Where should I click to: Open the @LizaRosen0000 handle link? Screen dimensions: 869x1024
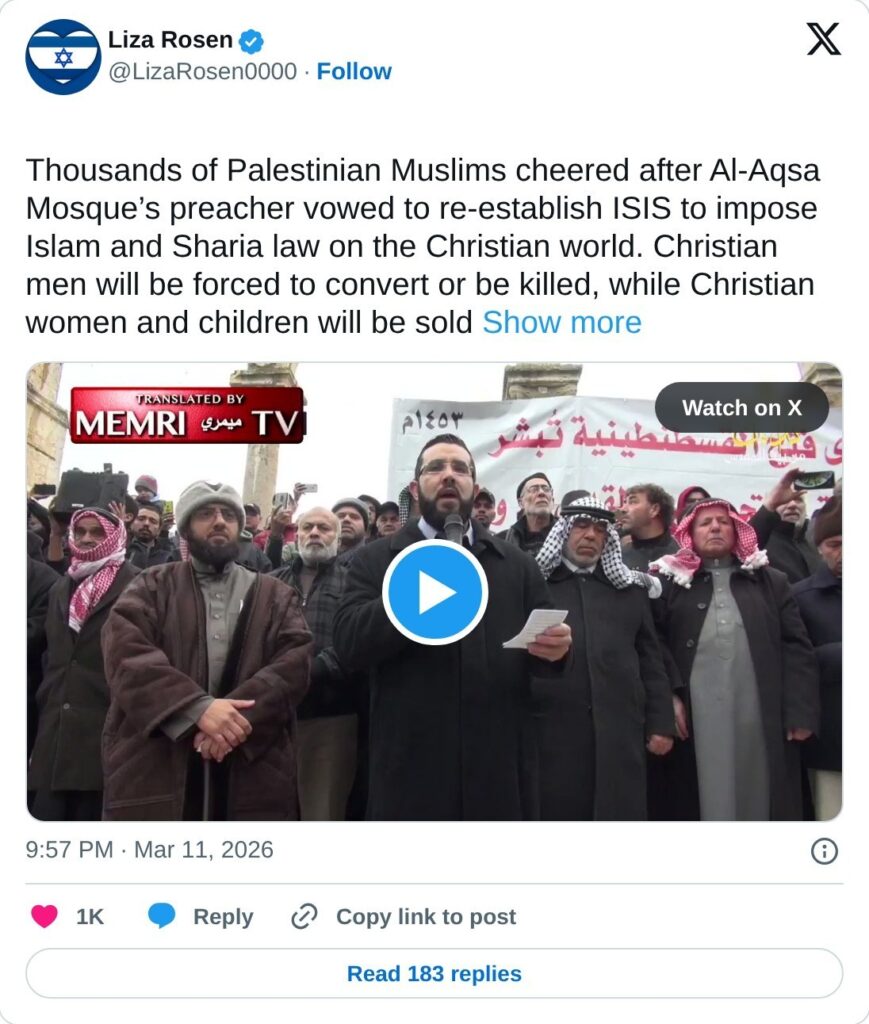[x=202, y=71]
